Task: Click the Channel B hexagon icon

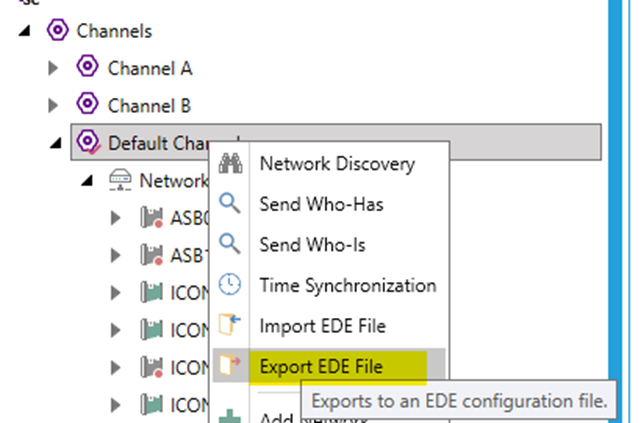Action: coord(88,105)
